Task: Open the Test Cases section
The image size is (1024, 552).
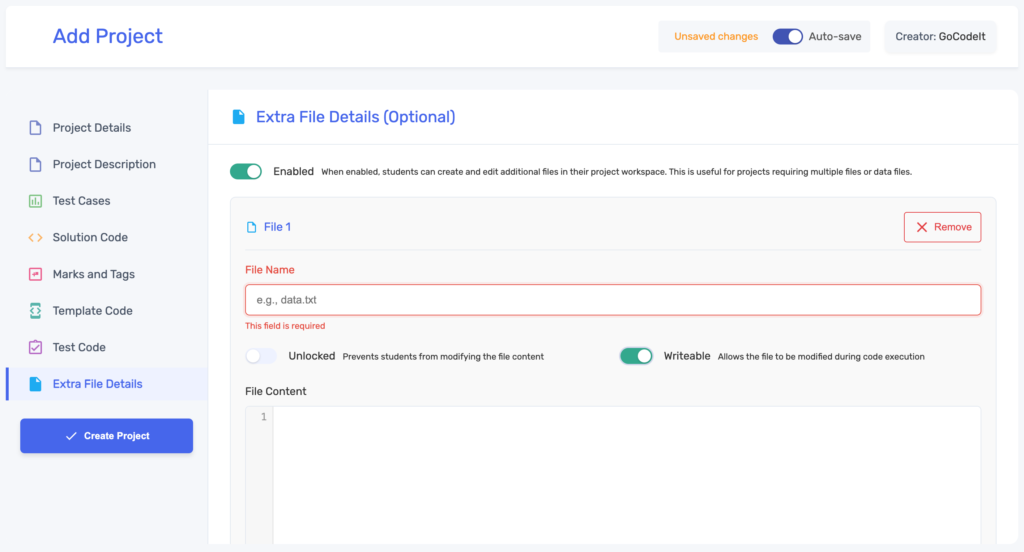Action: coord(81,201)
